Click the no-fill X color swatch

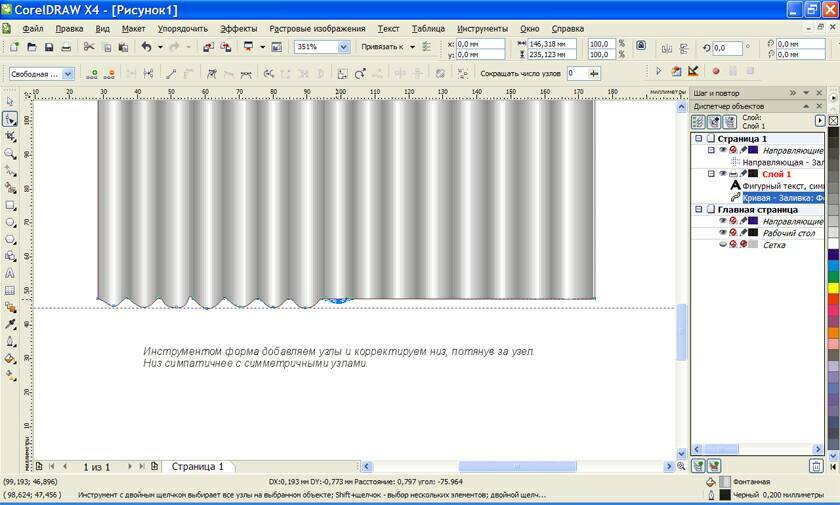pos(833,121)
